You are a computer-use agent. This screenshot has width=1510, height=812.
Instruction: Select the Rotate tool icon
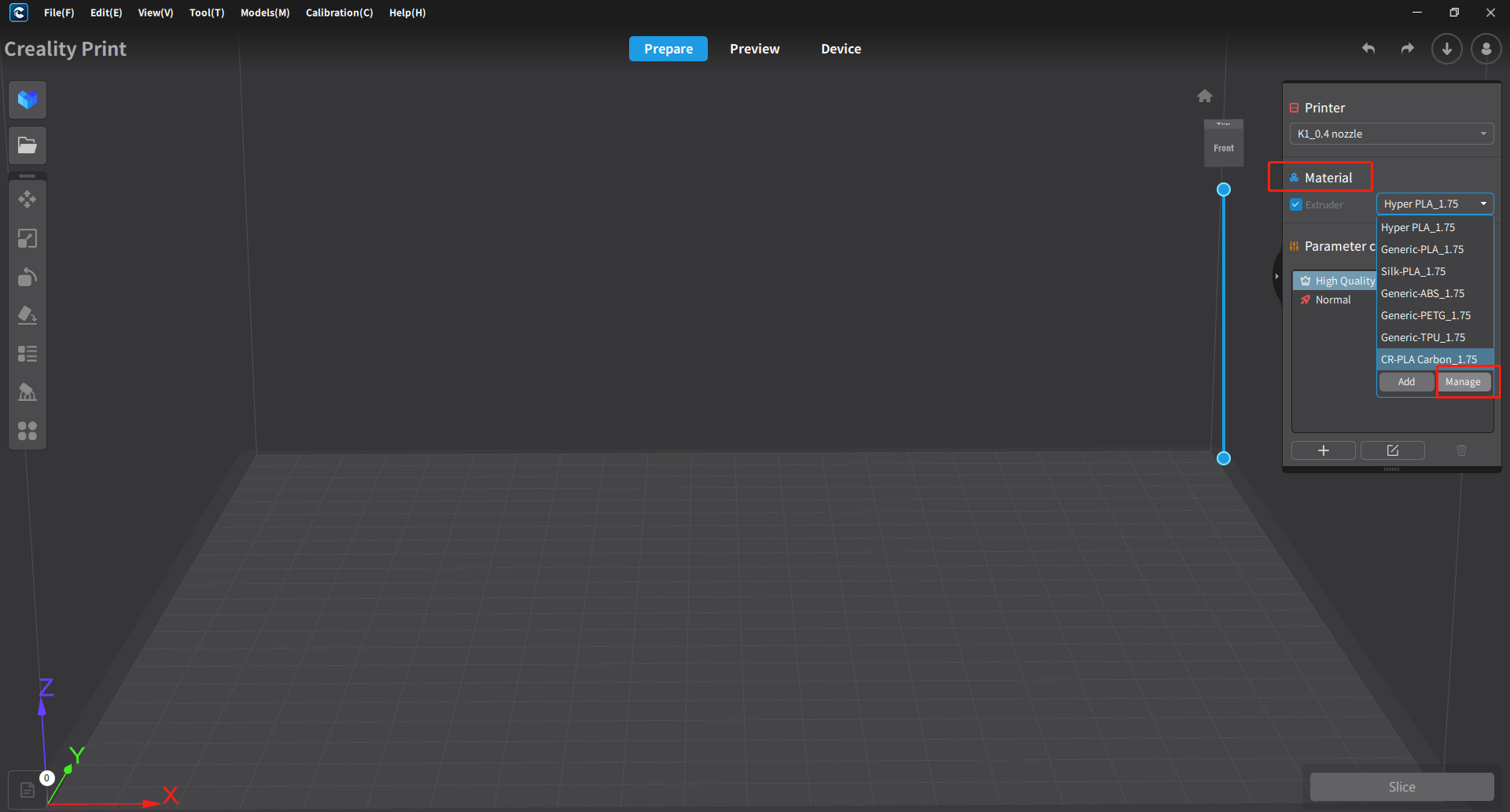28,277
